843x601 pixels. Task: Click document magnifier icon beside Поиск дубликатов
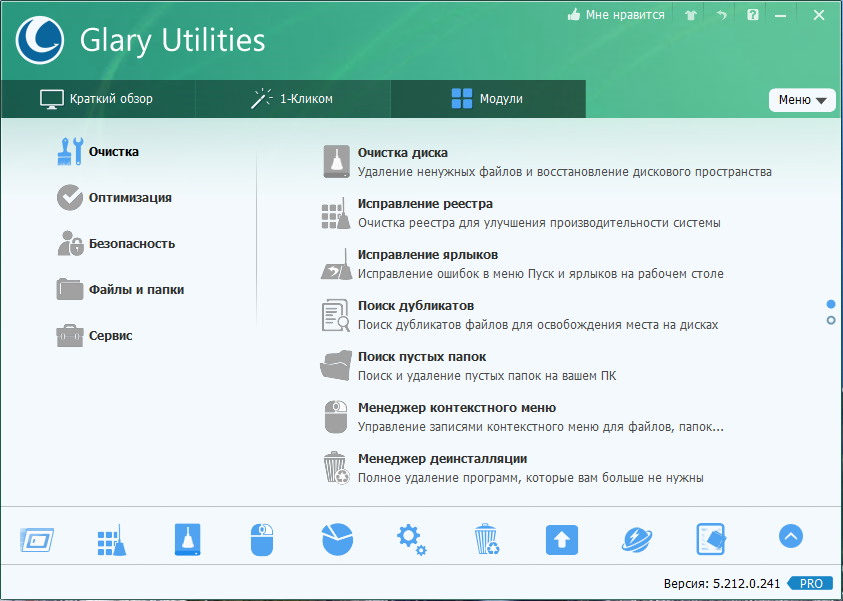tap(336, 315)
